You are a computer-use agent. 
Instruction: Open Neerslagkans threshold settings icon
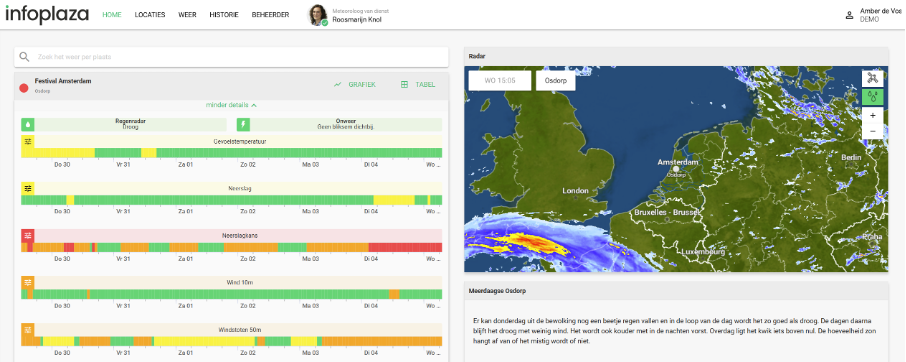(x=28, y=236)
